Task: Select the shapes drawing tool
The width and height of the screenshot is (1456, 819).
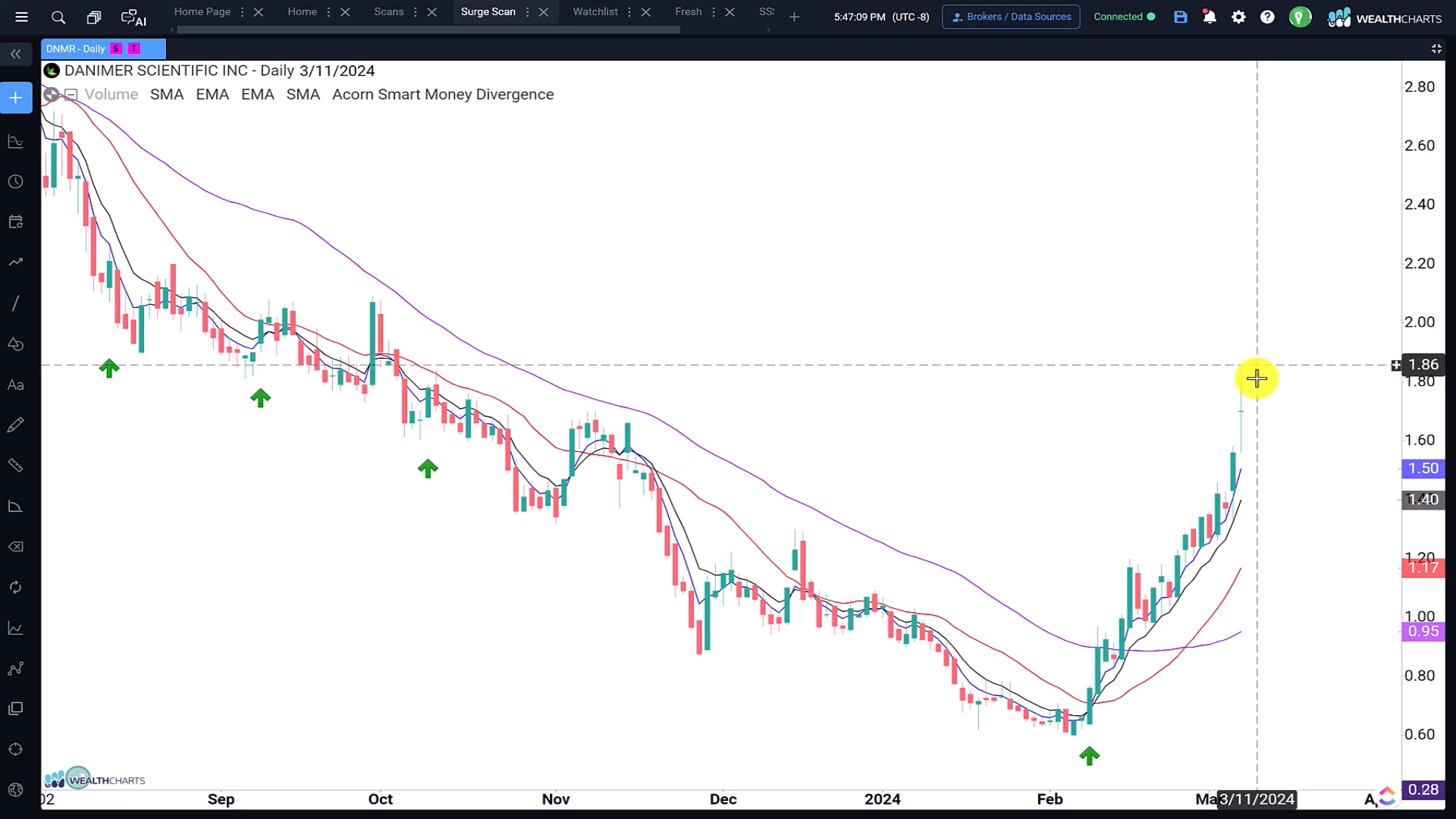Action: click(16, 344)
